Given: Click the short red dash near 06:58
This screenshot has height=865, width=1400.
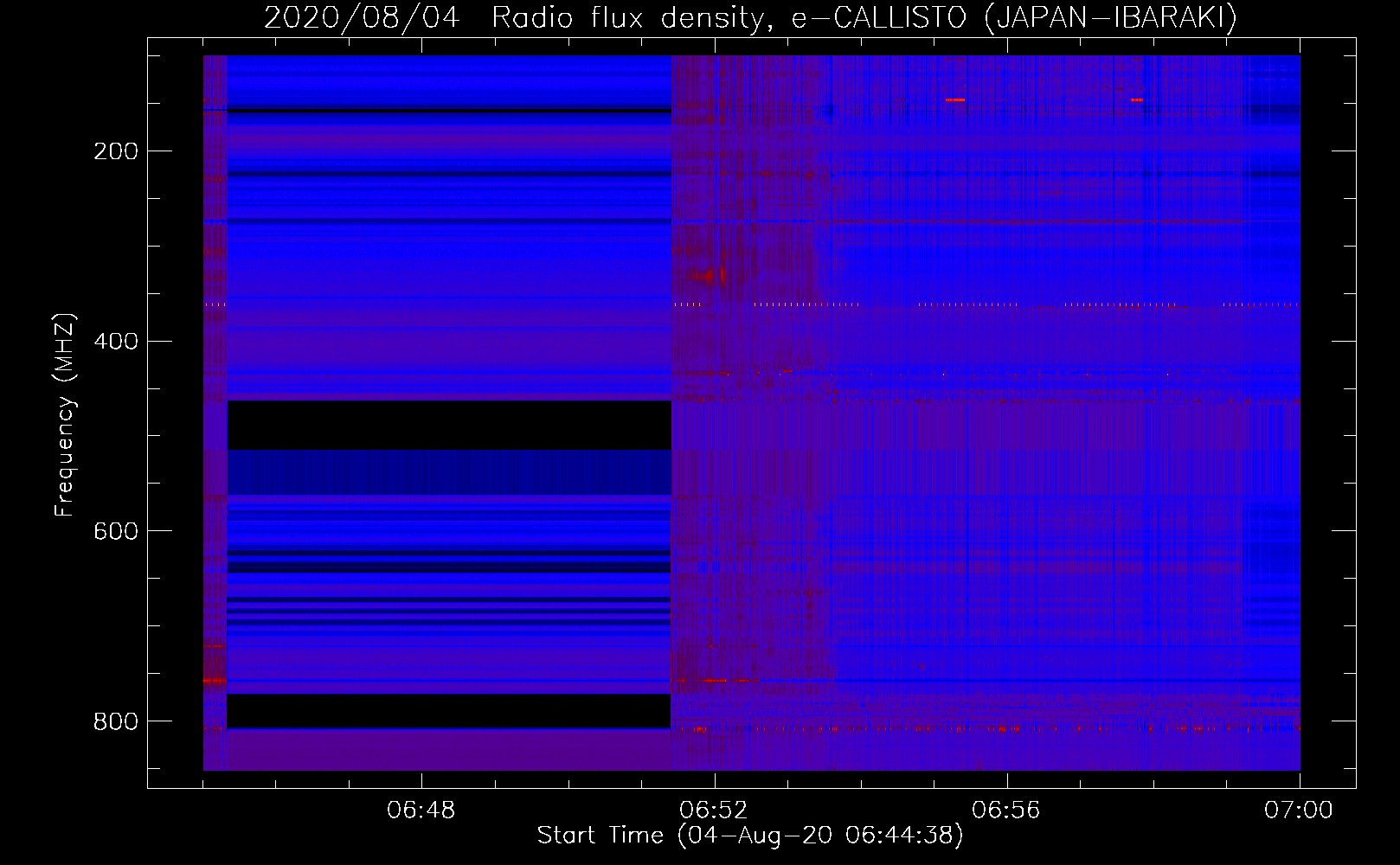Looking at the screenshot, I should pyautogui.click(x=1137, y=100).
